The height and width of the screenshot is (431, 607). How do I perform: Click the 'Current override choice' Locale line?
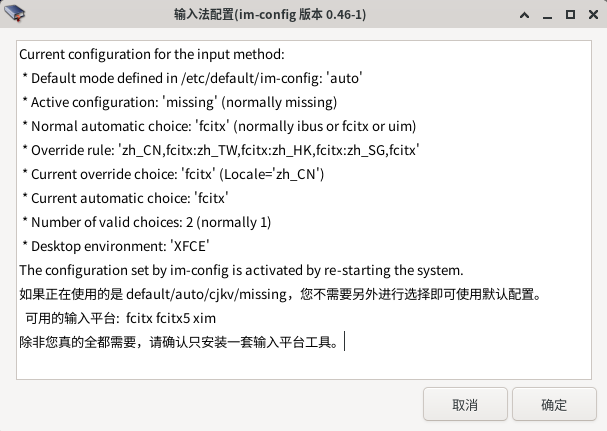[x=173, y=174]
